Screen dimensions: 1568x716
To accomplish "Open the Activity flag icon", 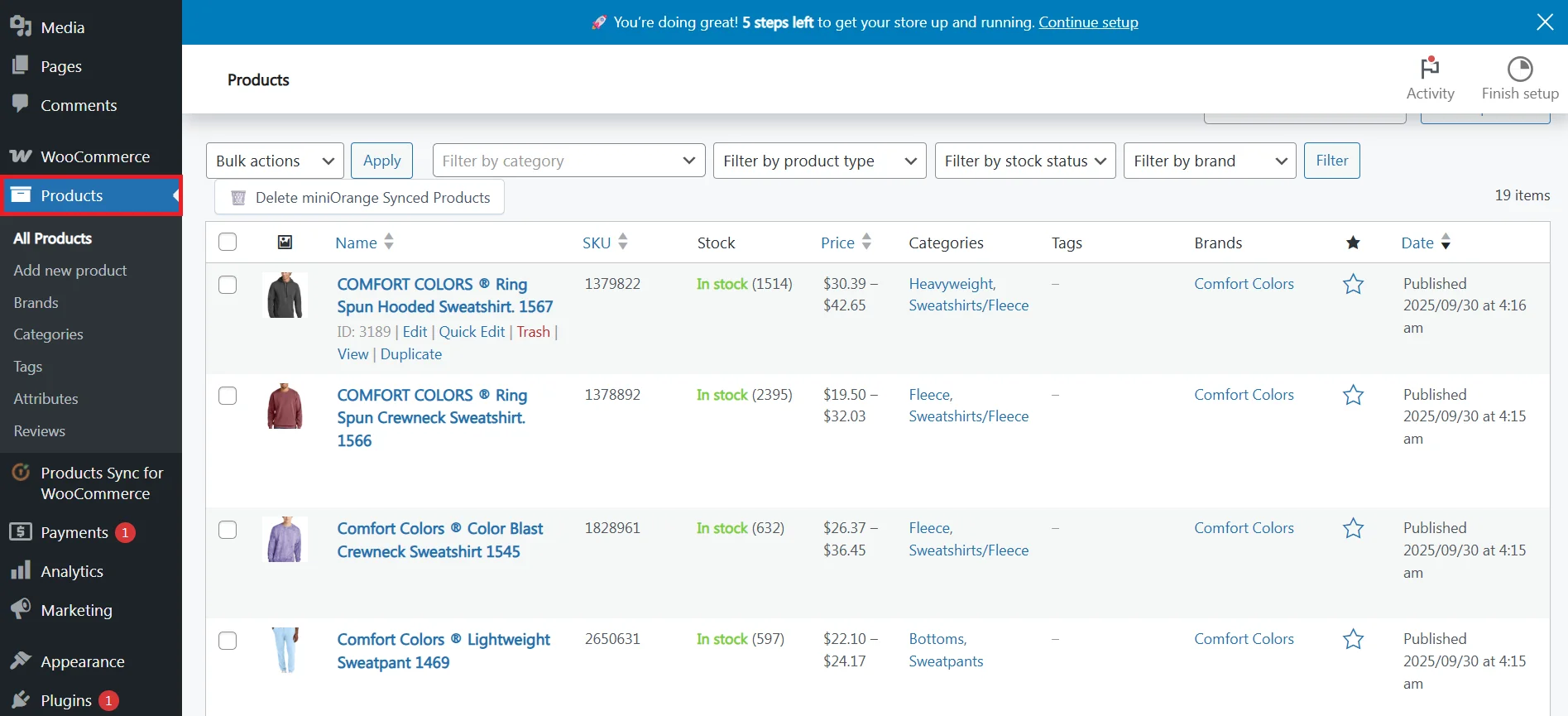I will pos(1430,68).
